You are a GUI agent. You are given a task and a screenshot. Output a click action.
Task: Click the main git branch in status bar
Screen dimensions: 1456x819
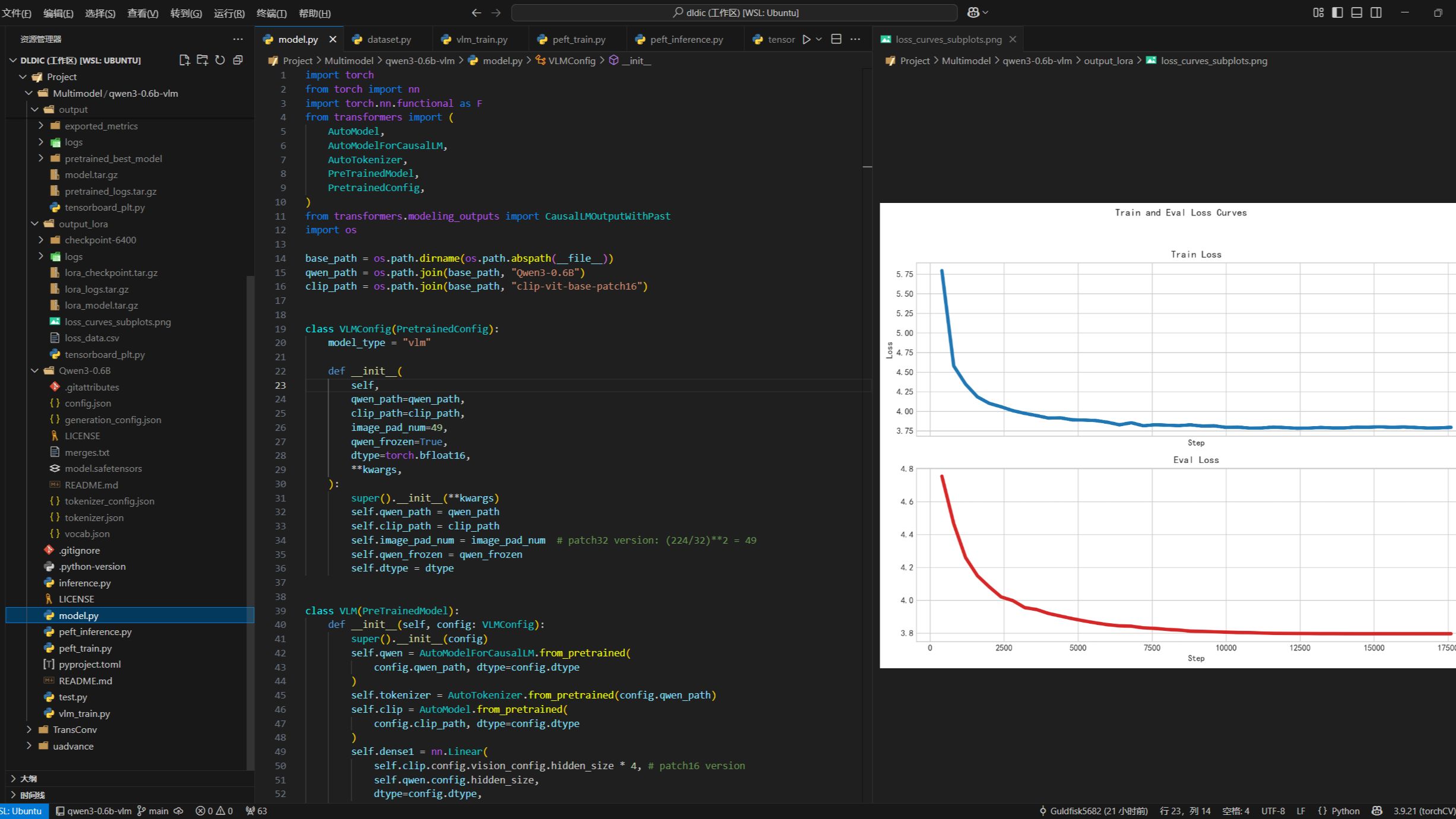pos(153,811)
